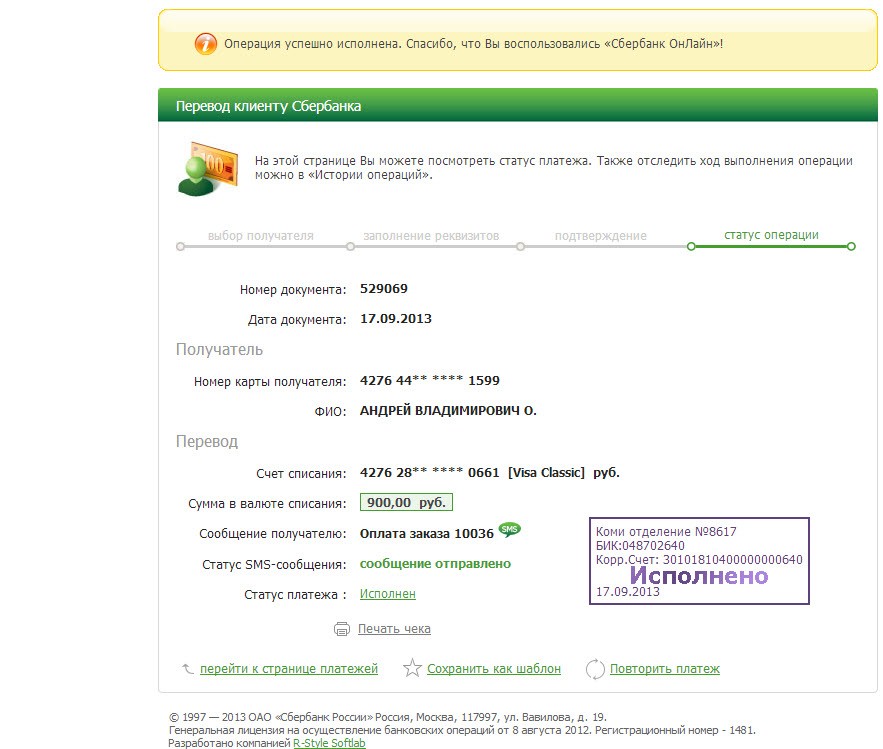Screen dimensions: 883x749
Task: Click the ФИО label
Action: click(x=330, y=412)
